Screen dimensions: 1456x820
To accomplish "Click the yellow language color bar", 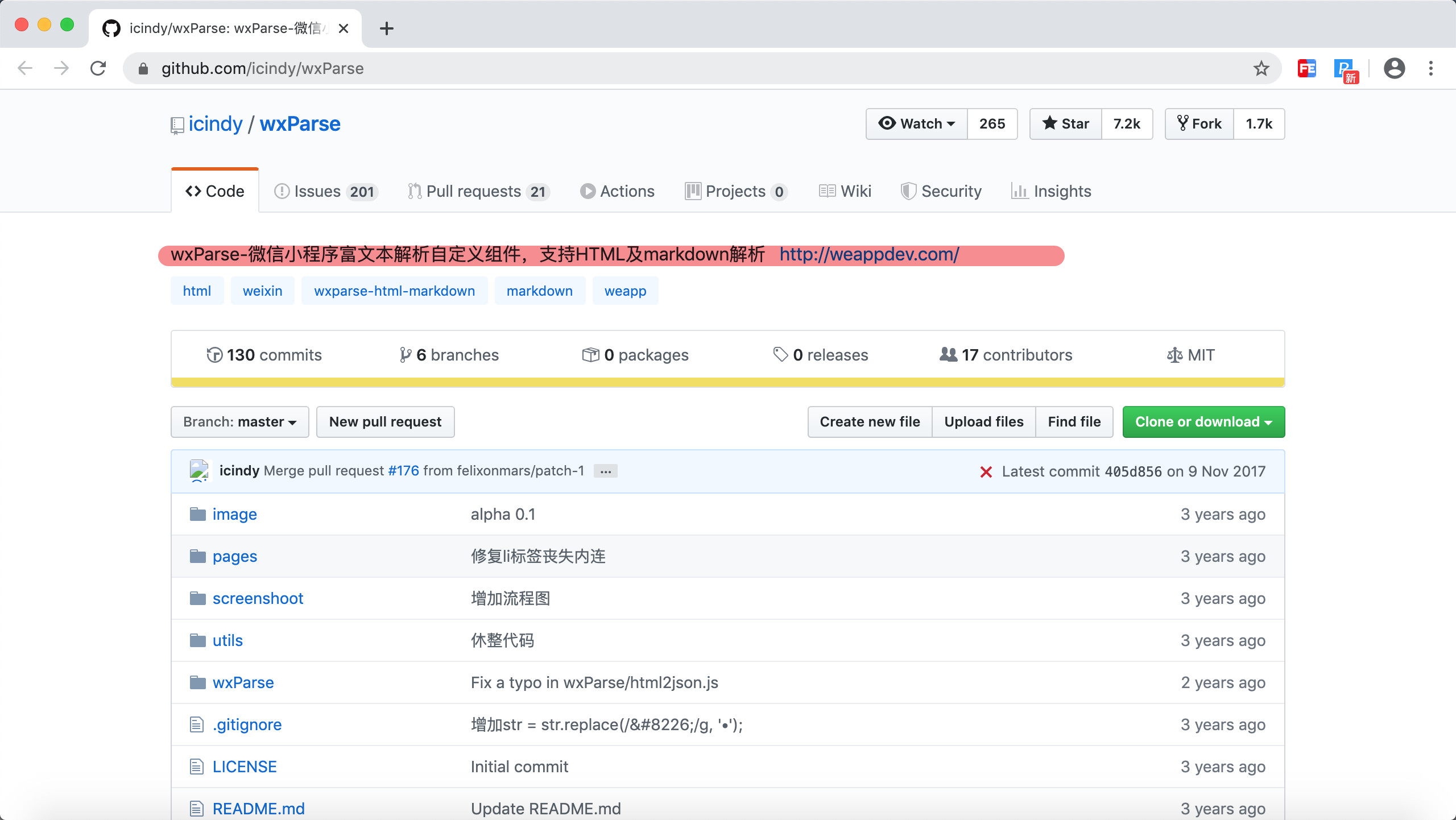I will coord(727,382).
